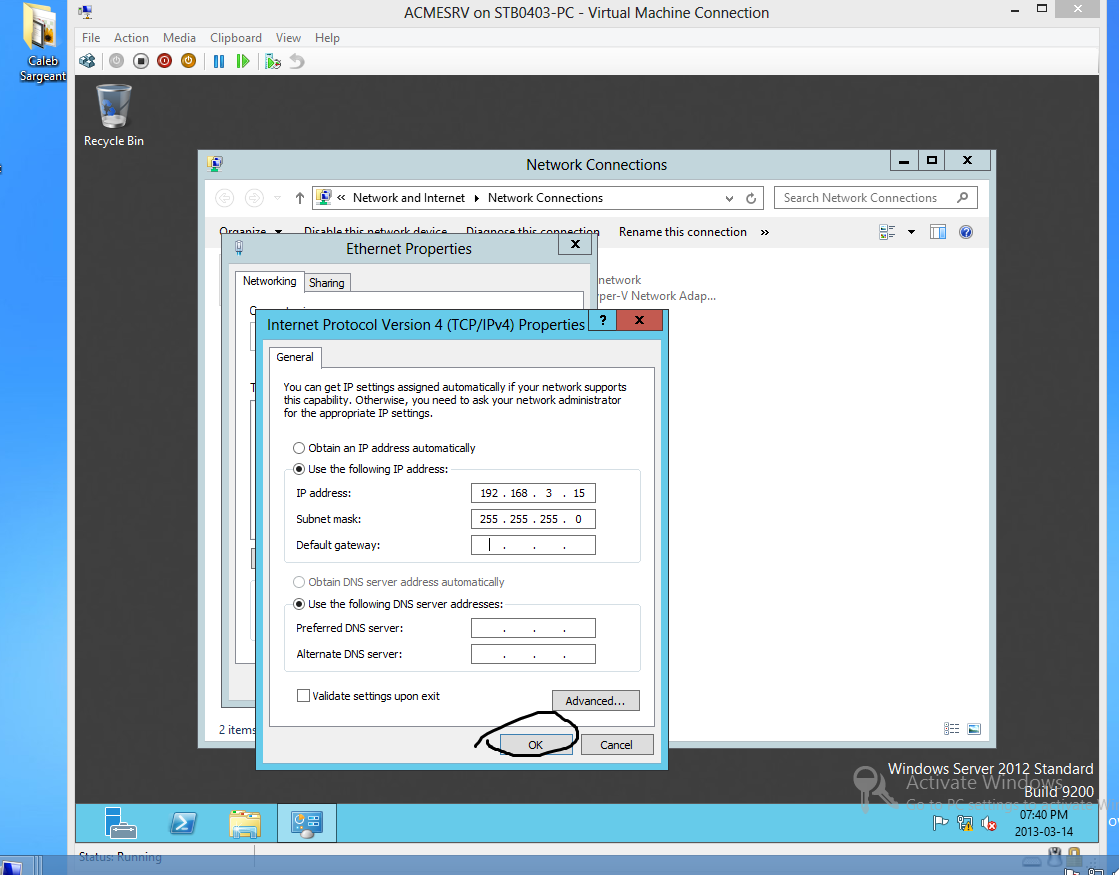
Task: Open the File menu
Action: click(91, 38)
